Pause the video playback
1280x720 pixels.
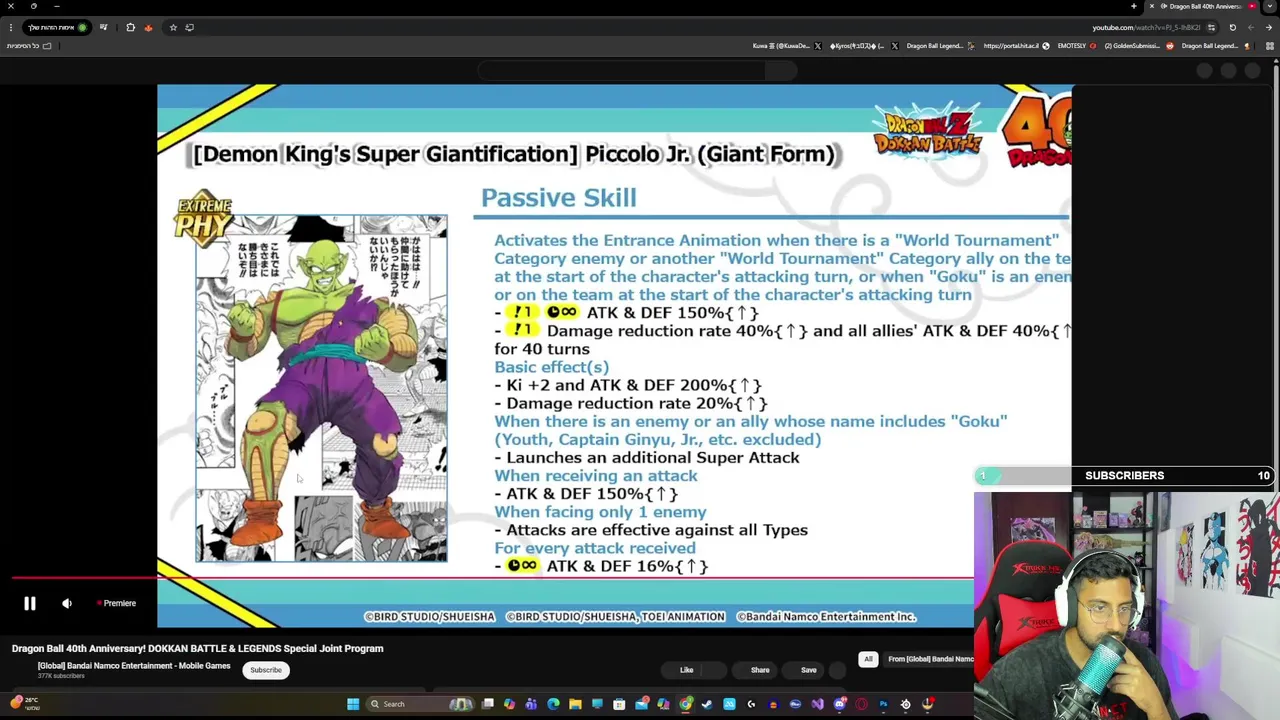click(29, 603)
